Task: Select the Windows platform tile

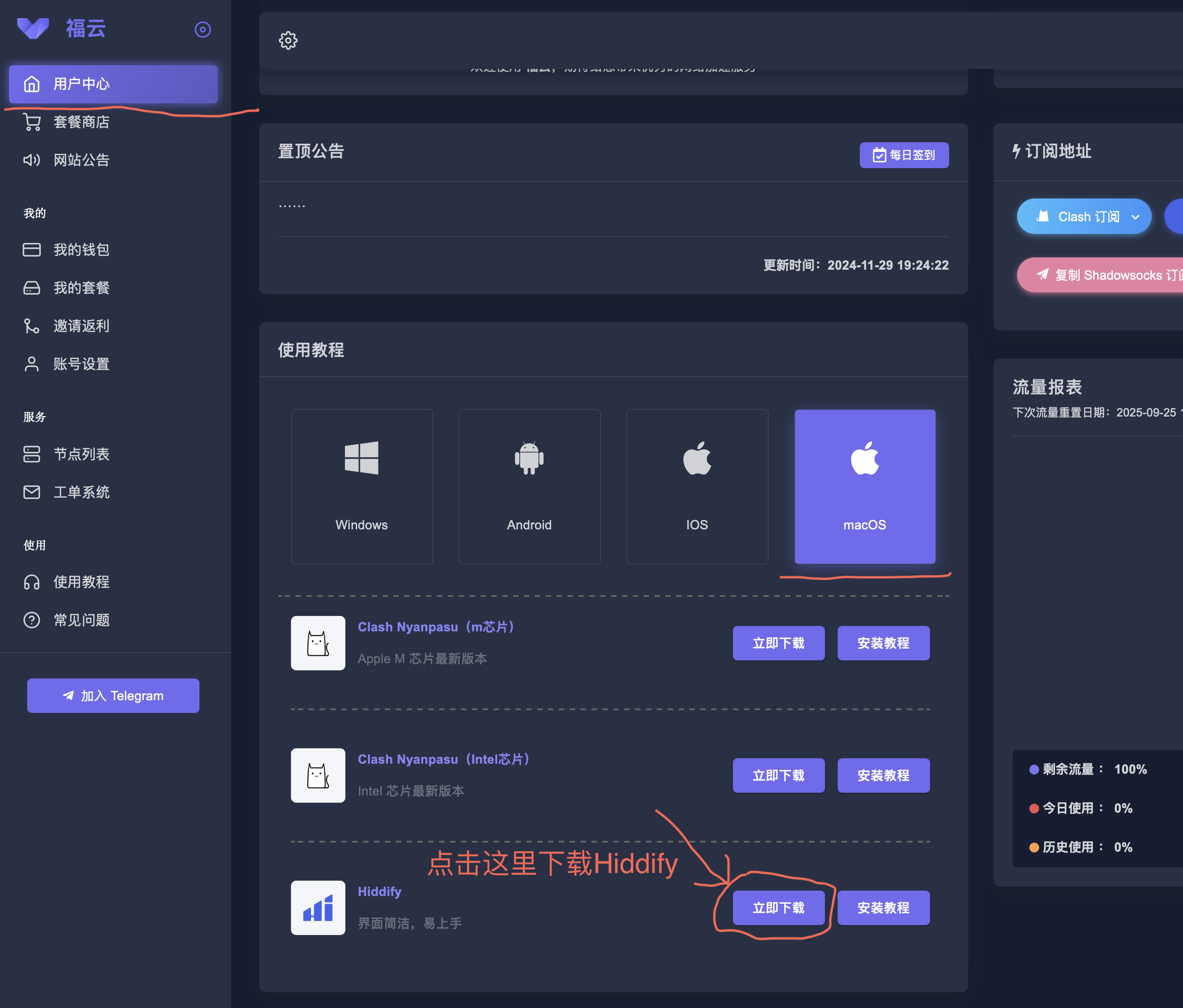Action: pyautogui.click(x=361, y=486)
